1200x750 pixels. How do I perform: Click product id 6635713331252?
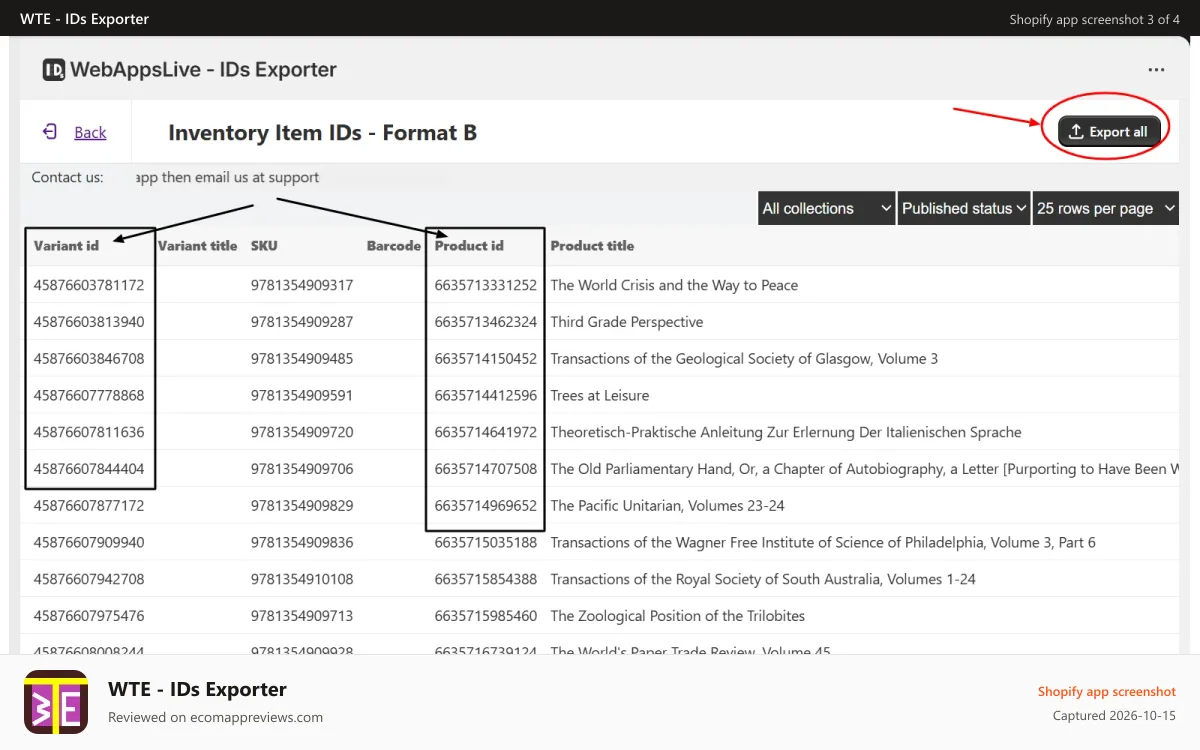click(486, 285)
